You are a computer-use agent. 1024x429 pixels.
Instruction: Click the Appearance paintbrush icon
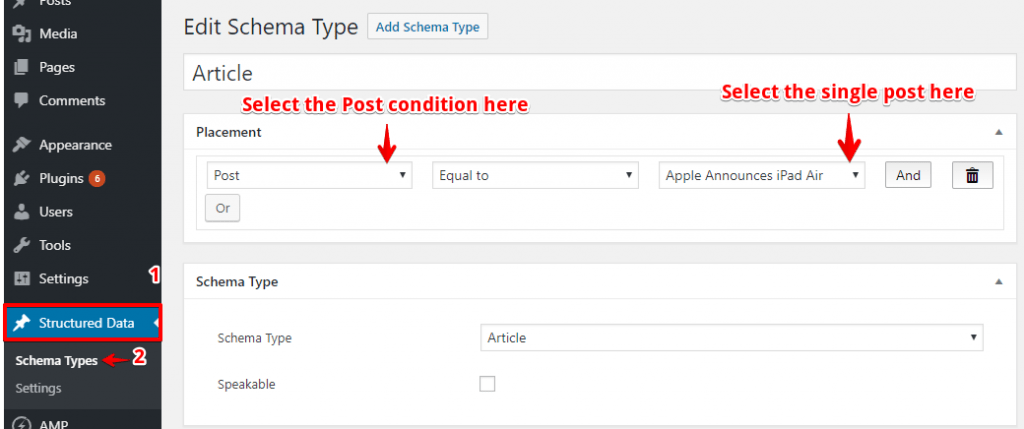click(x=22, y=145)
